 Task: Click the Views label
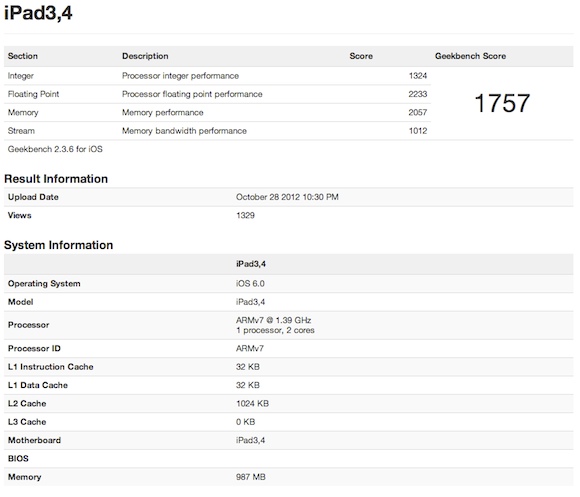click(20, 216)
